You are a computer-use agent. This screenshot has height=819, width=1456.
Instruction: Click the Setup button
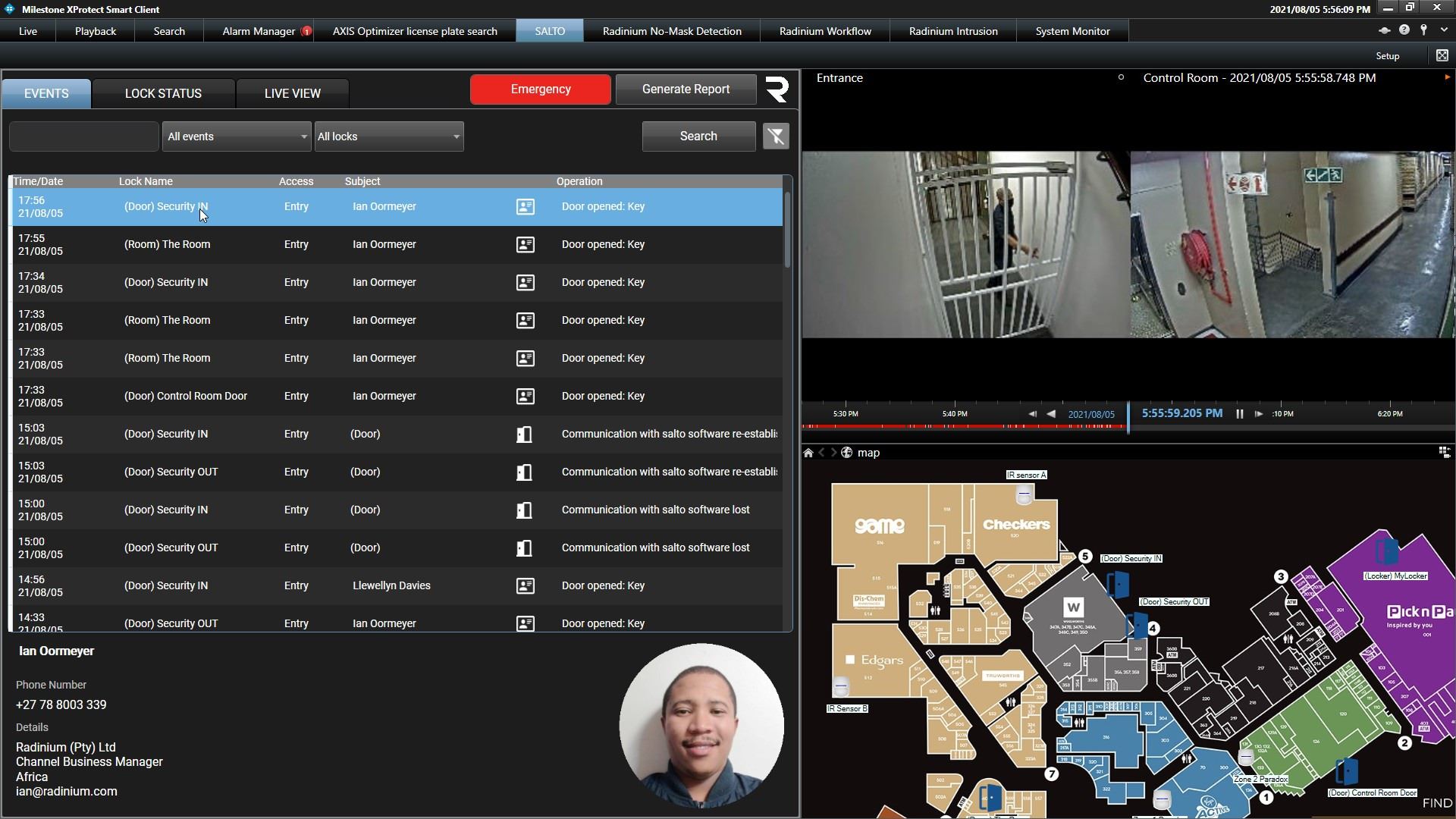click(1388, 56)
